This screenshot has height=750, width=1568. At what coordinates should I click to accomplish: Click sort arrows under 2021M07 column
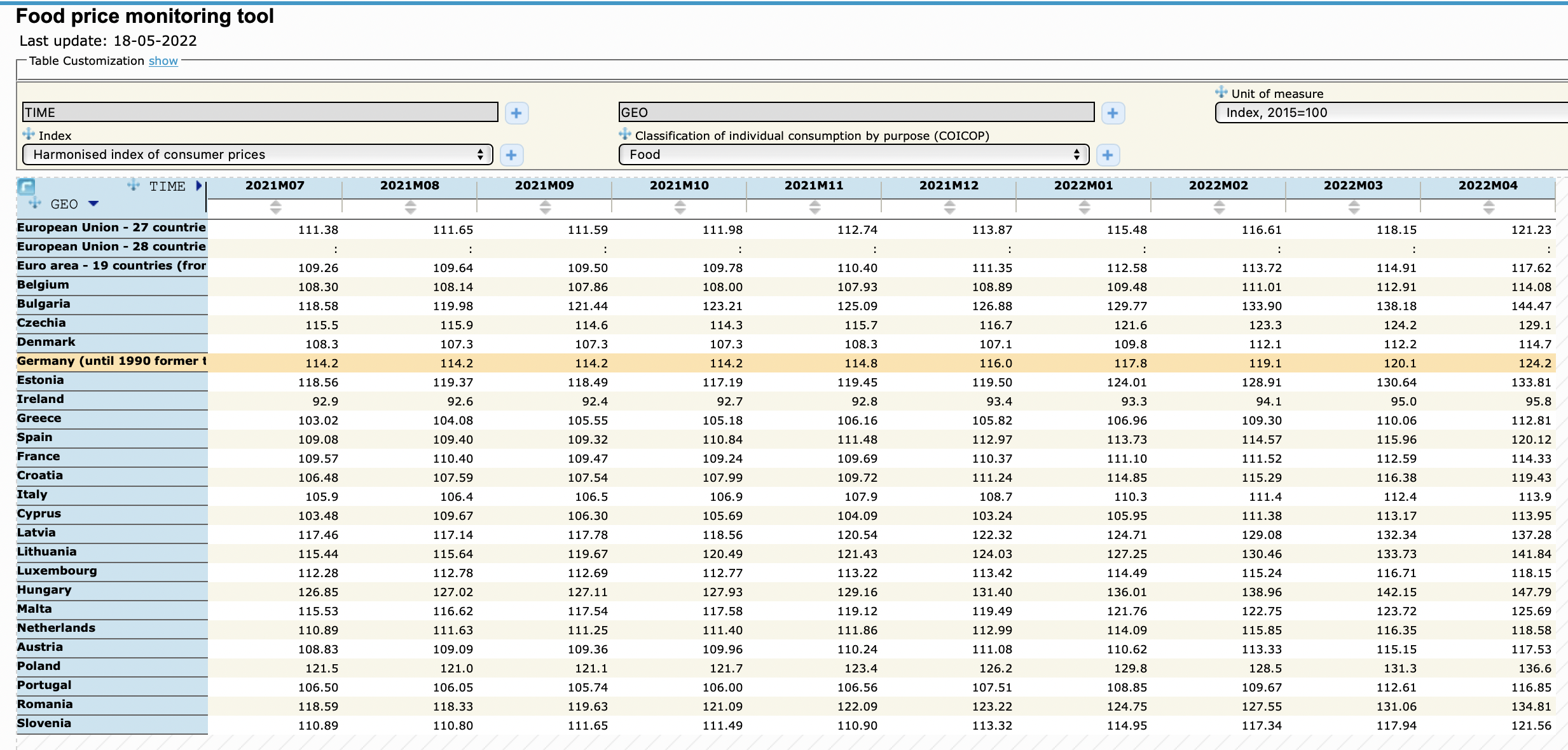[275, 207]
